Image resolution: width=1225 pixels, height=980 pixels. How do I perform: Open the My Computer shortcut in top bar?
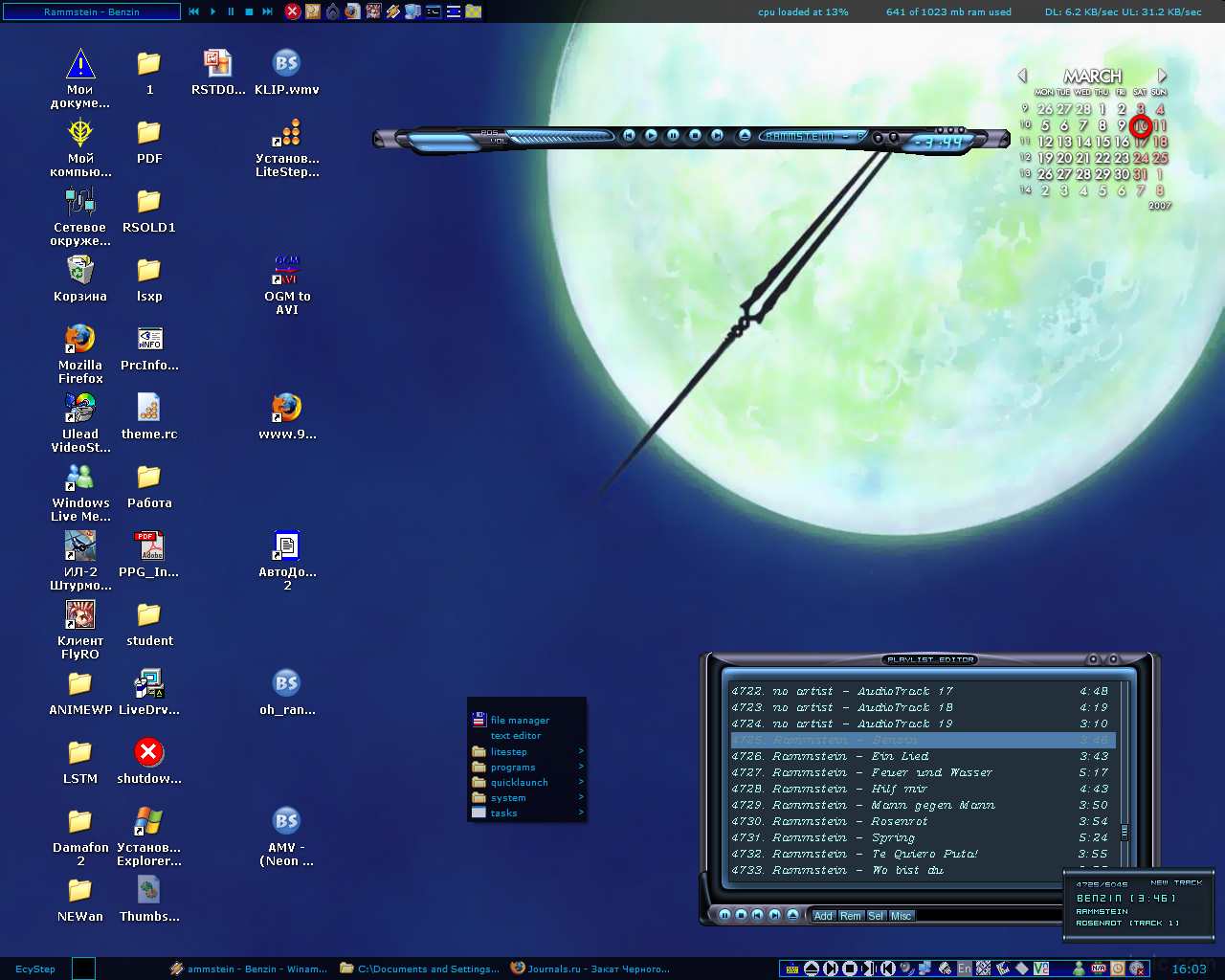[412, 11]
